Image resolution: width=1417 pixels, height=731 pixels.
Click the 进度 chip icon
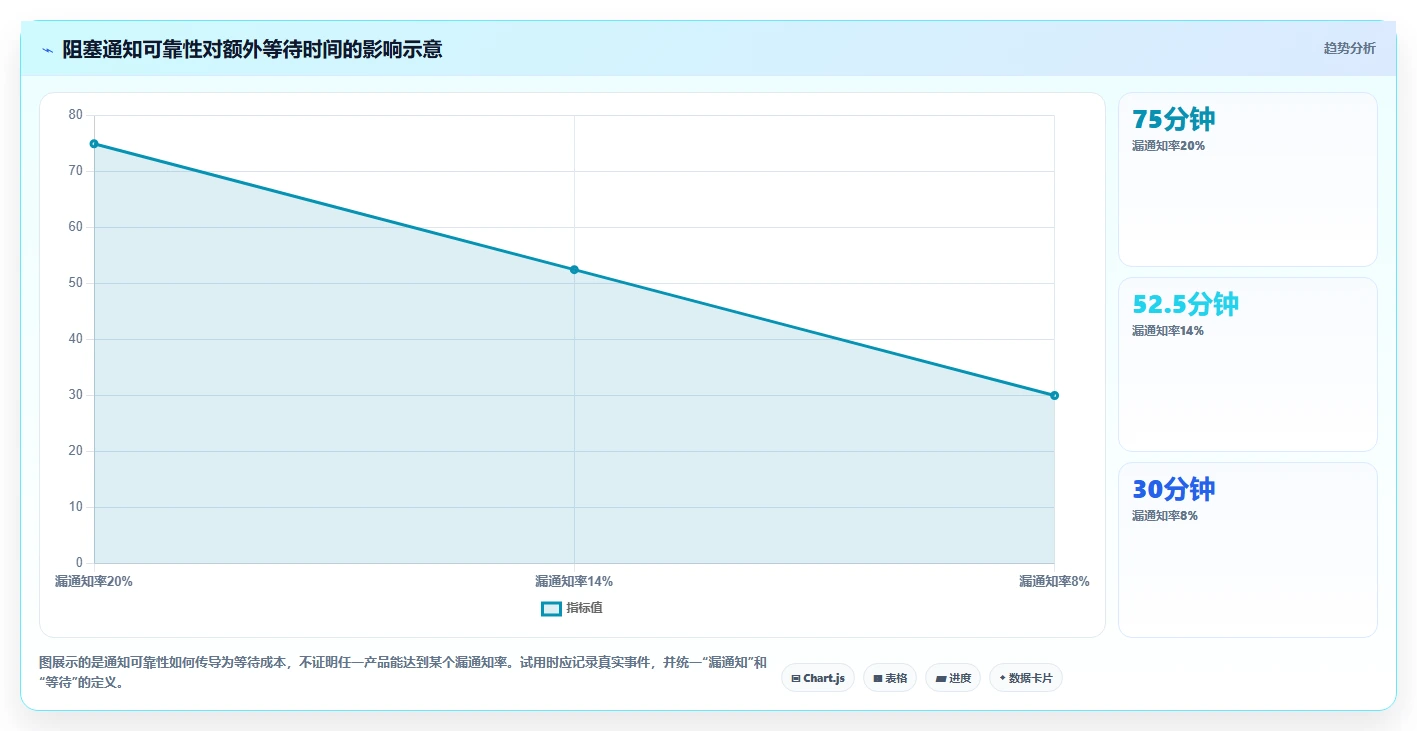(940, 679)
